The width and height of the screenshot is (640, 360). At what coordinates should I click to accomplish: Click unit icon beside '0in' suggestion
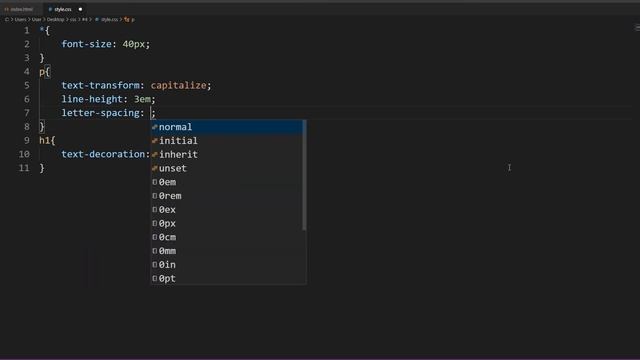[155, 265]
